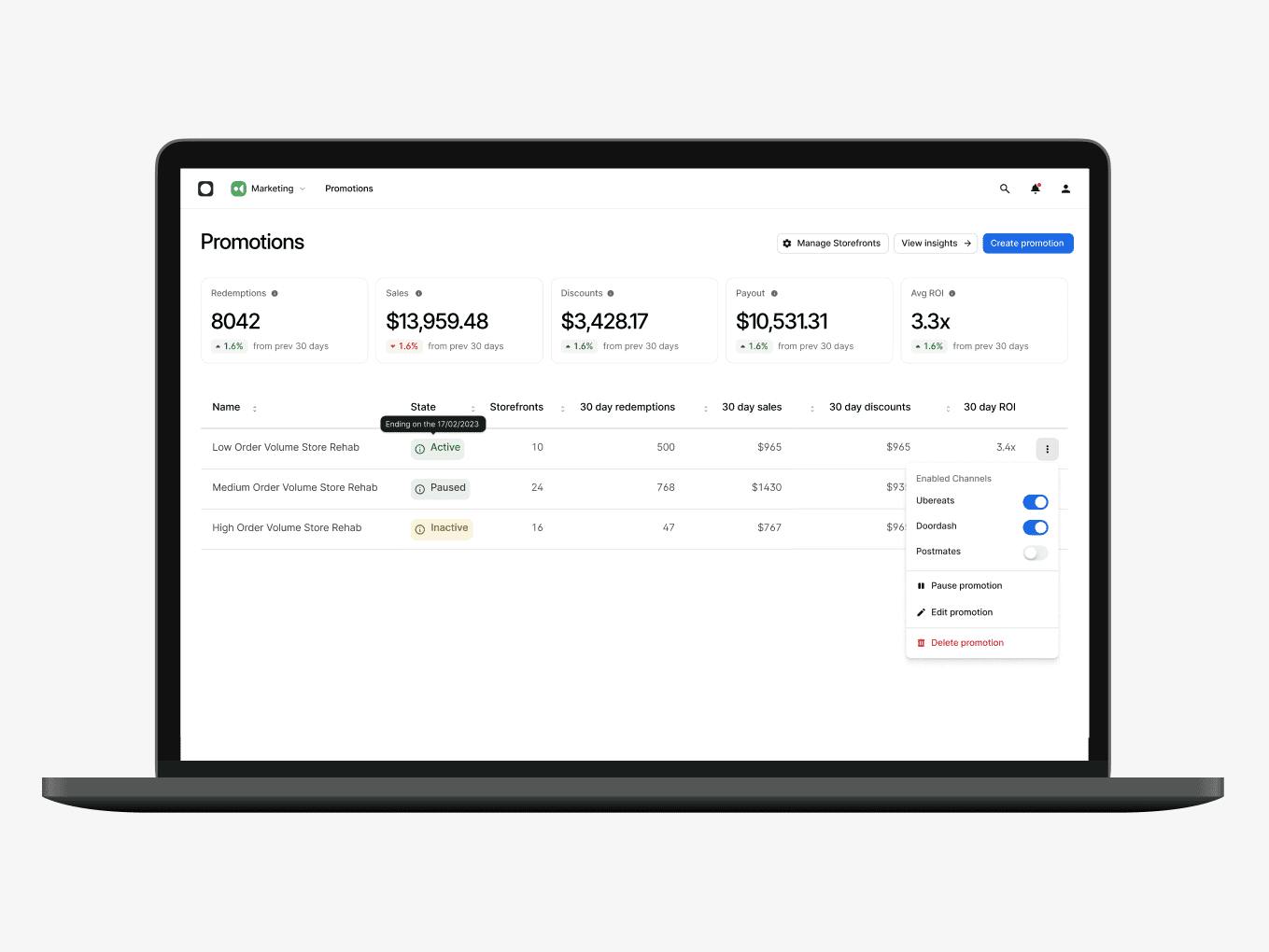Select Delete promotion menu item
The width and height of the screenshot is (1269, 952).
click(981, 643)
